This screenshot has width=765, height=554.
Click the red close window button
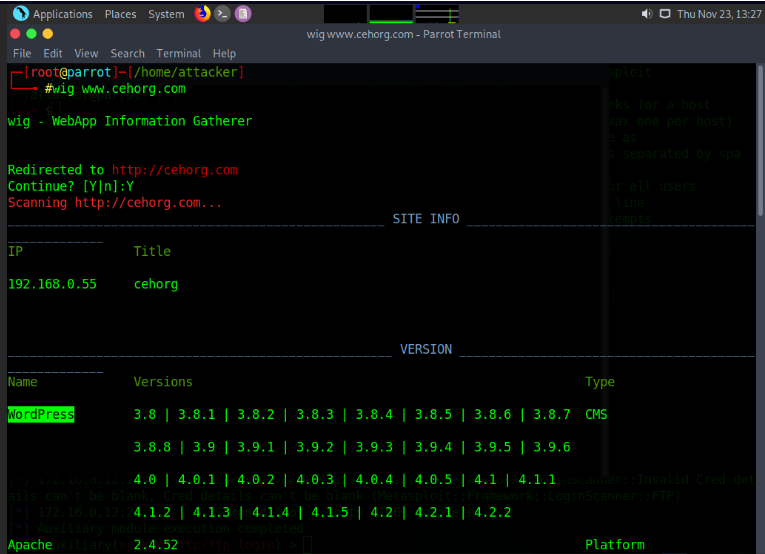15,34
